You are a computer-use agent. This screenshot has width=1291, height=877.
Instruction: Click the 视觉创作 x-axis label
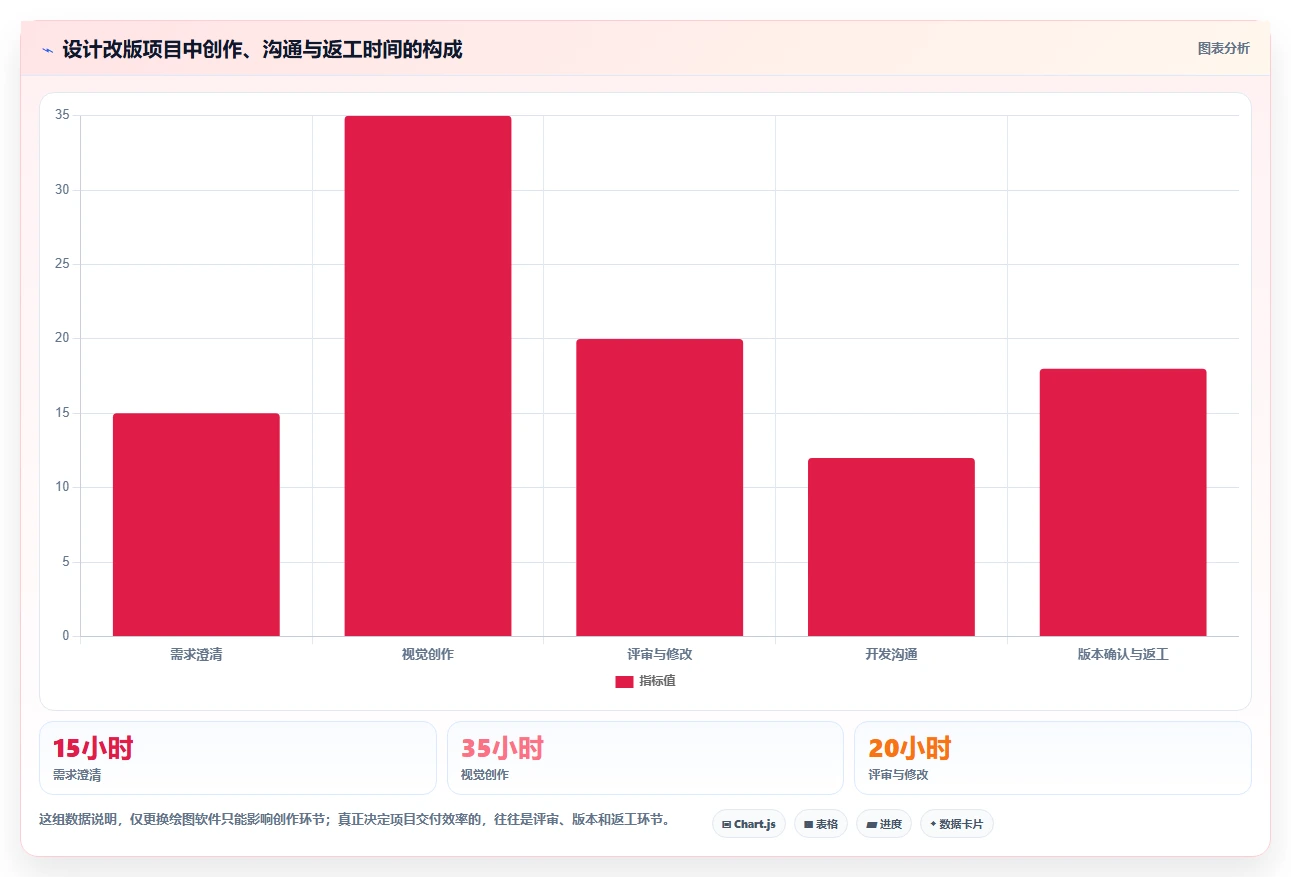pos(428,655)
